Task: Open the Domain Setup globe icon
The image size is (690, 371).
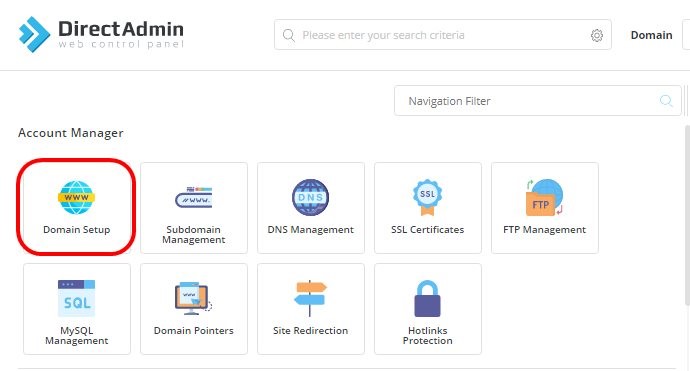Action: click(76, 197)
